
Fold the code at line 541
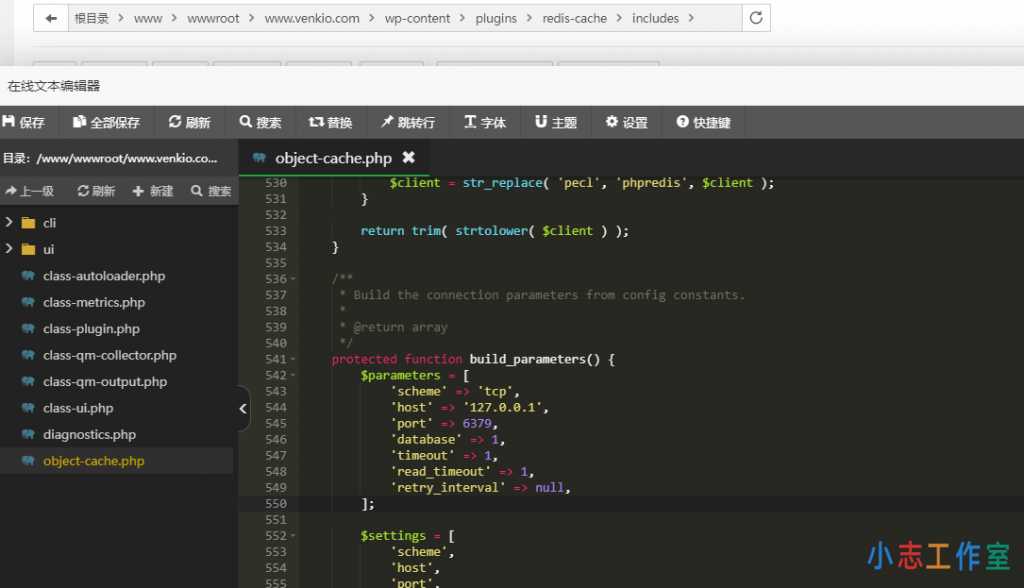(x=293, y=359)
